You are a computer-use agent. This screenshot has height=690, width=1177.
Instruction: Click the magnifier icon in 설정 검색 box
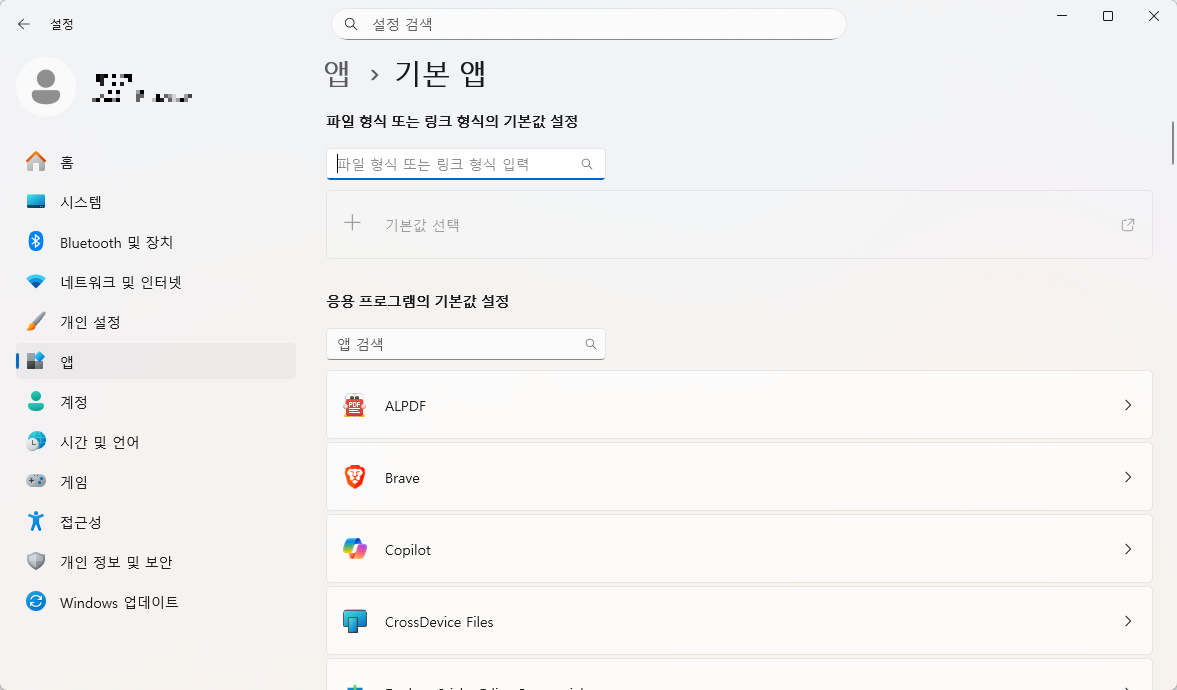(x=351, y=24)
